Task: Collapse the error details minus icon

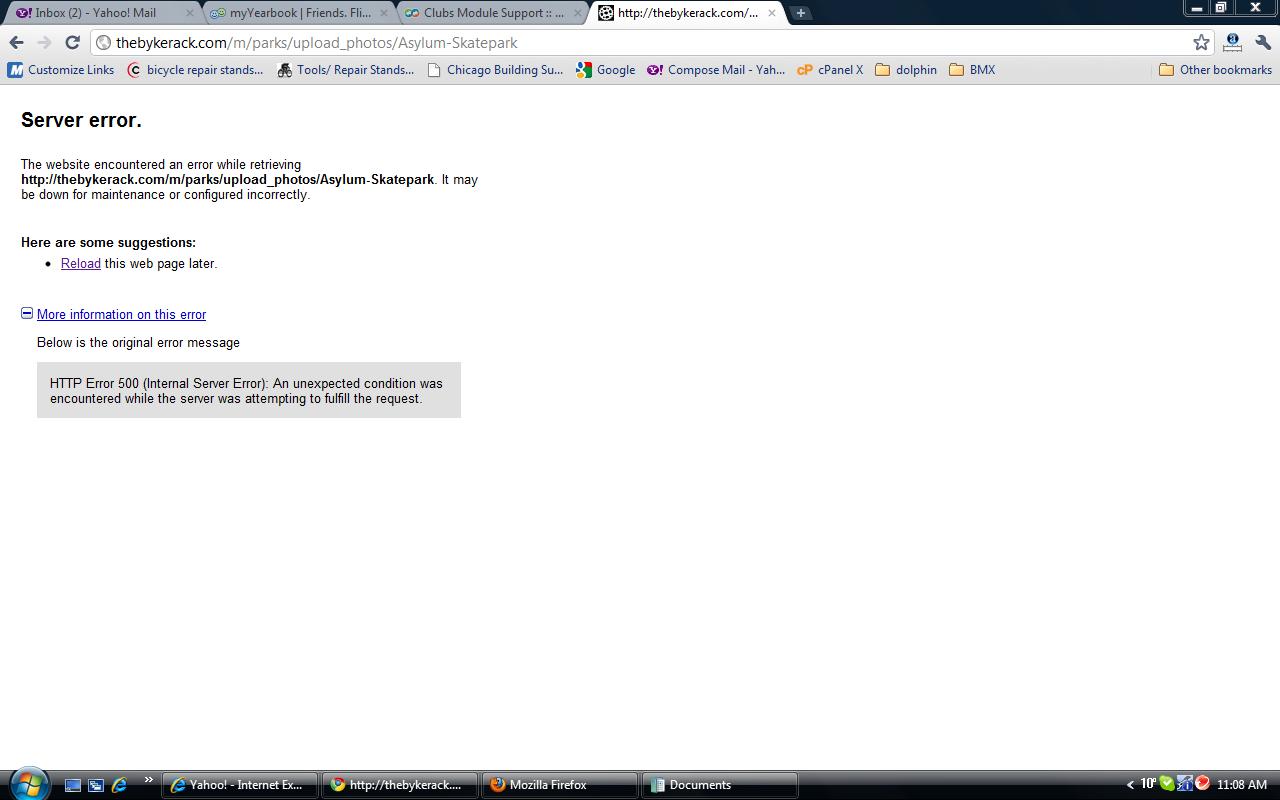Action: point(27,313)
